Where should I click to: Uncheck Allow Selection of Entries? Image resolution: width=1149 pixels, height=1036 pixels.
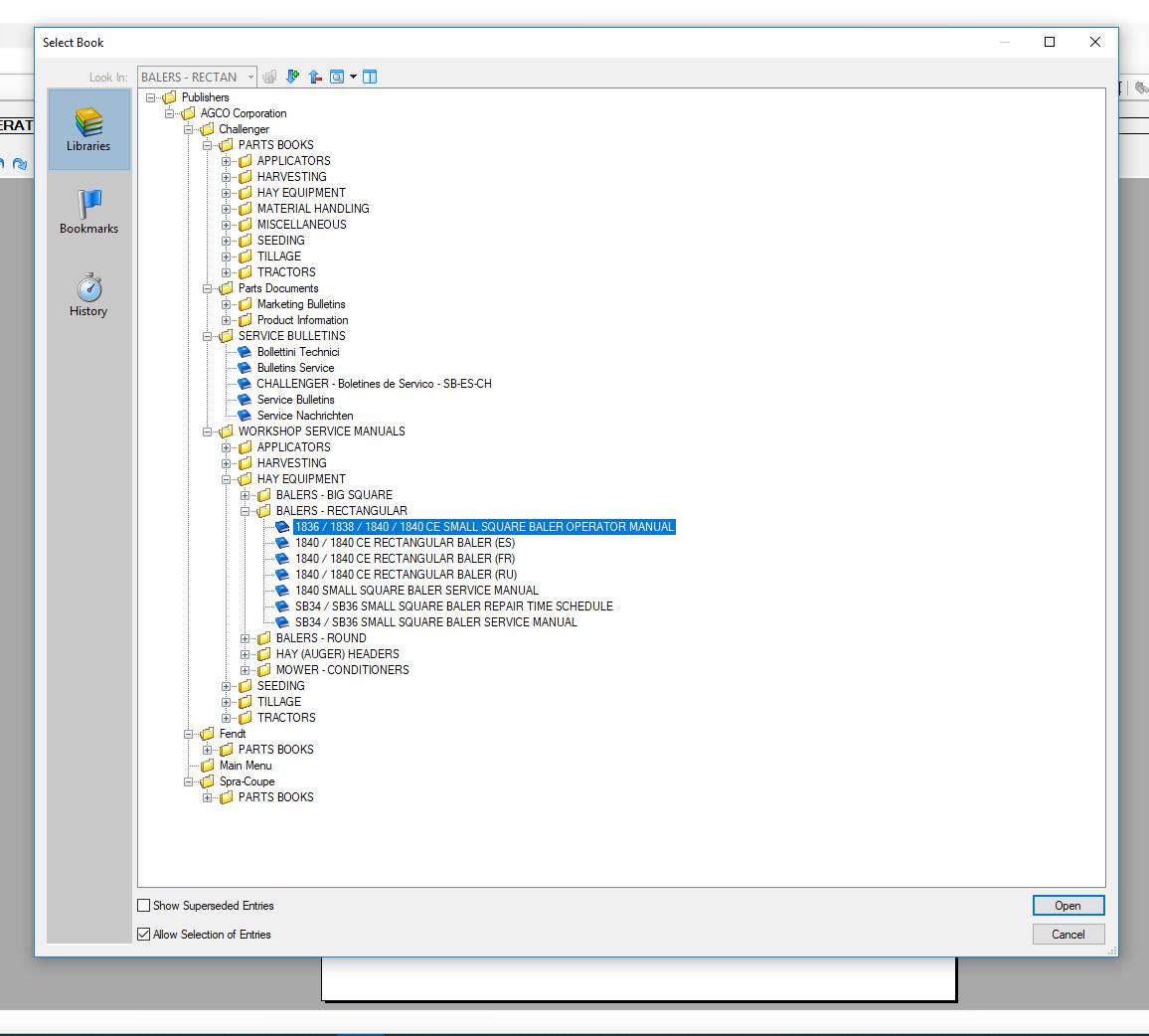(x=144, y=934)
